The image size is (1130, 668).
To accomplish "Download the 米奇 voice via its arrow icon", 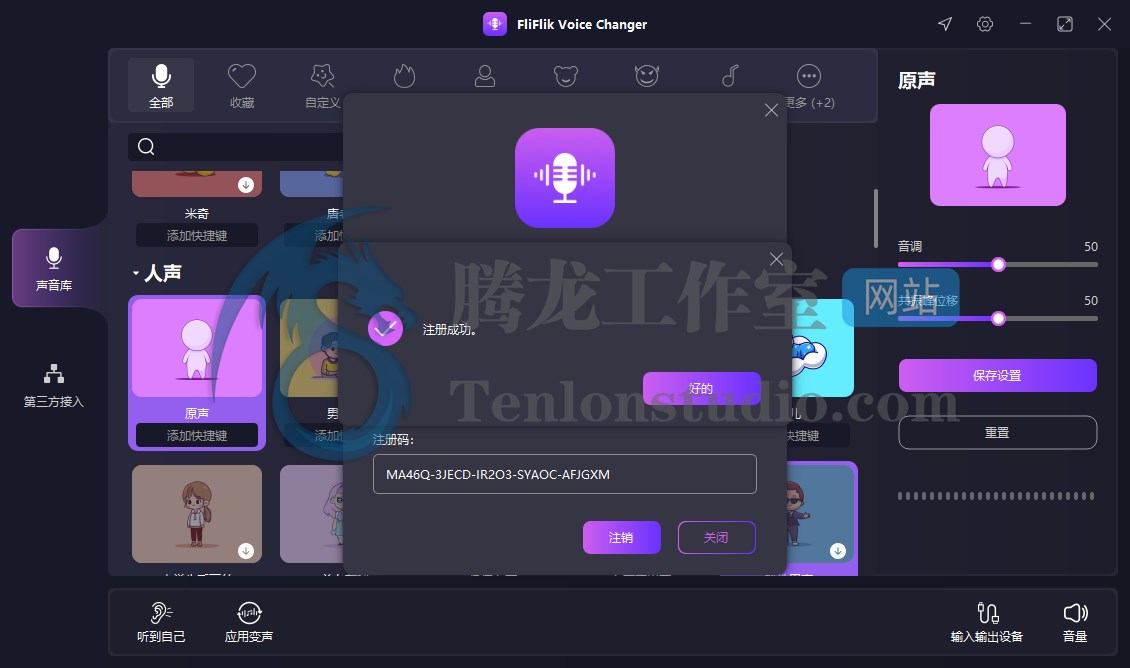I will 246,185.
